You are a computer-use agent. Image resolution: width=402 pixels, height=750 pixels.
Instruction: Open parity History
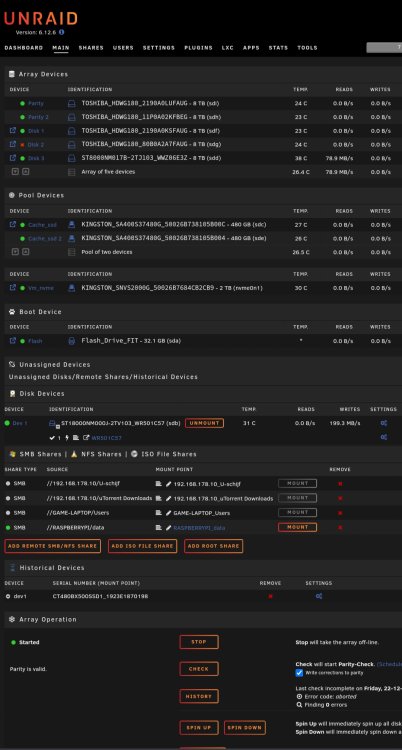tap(199, 696)
